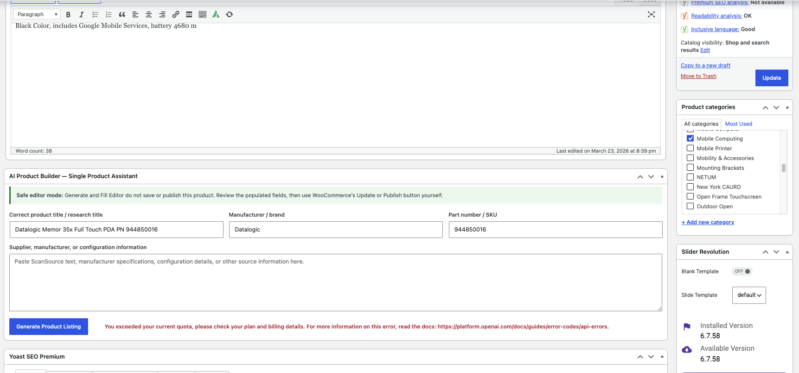
Task: Move Yoast SEO Premium panel down
Action: tap(651, 356)
